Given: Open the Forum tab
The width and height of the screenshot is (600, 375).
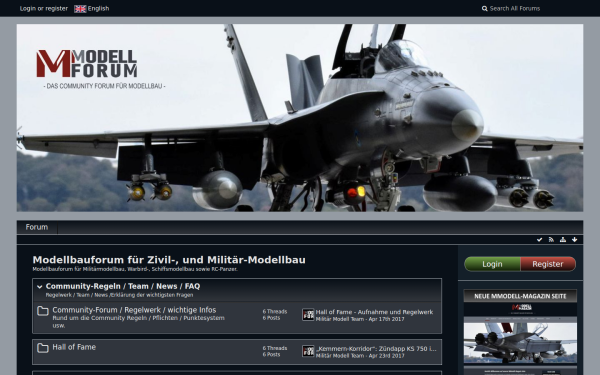Looking at the screenshot, I should 37,227.
